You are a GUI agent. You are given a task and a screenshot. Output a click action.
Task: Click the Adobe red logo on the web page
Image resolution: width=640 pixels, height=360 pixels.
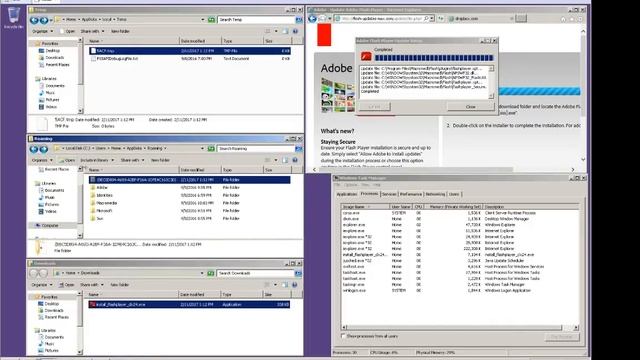(324, 35)
